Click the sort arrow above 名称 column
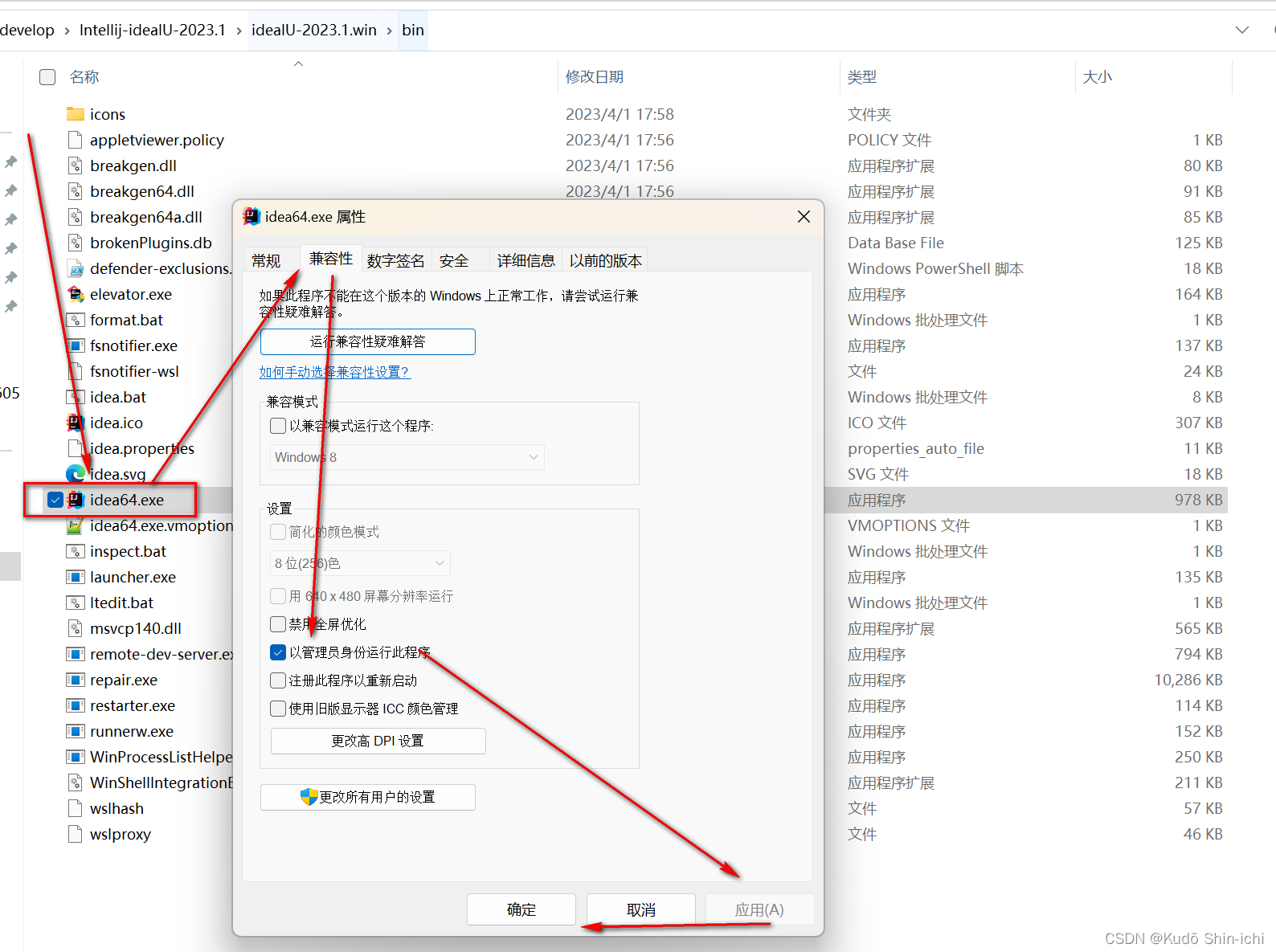Image resolution: width=1276 pixels, height=952 pixels. [x=298, y=63]
